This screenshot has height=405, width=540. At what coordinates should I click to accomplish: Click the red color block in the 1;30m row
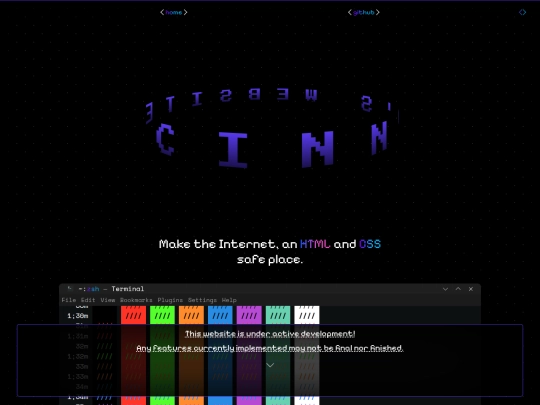click(133, 315)
